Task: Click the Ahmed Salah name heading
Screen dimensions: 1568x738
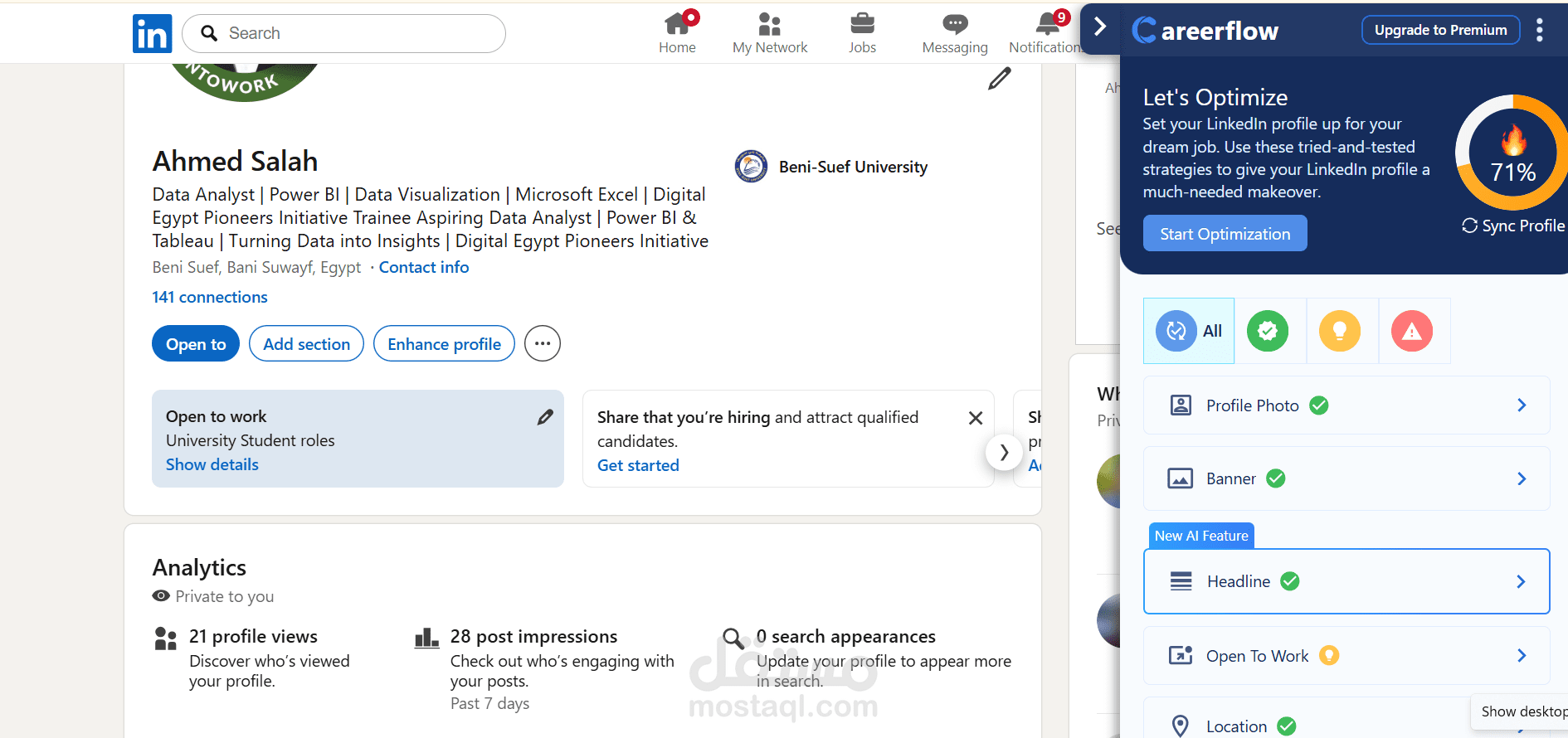Action: pos(235,161)
